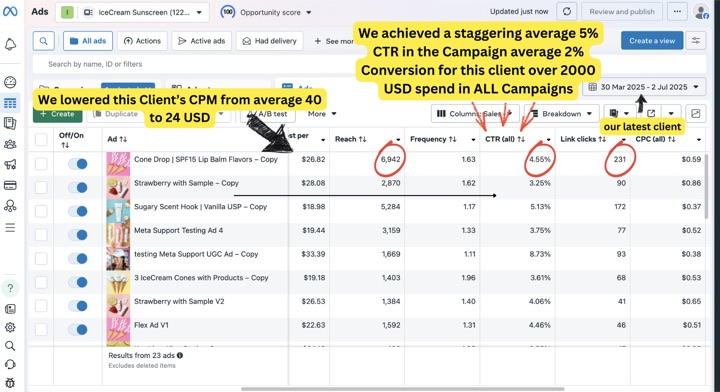Check the Flex Ad V1 checkbox
Viewport: 720px width, 392px height.
coord(41,329)
